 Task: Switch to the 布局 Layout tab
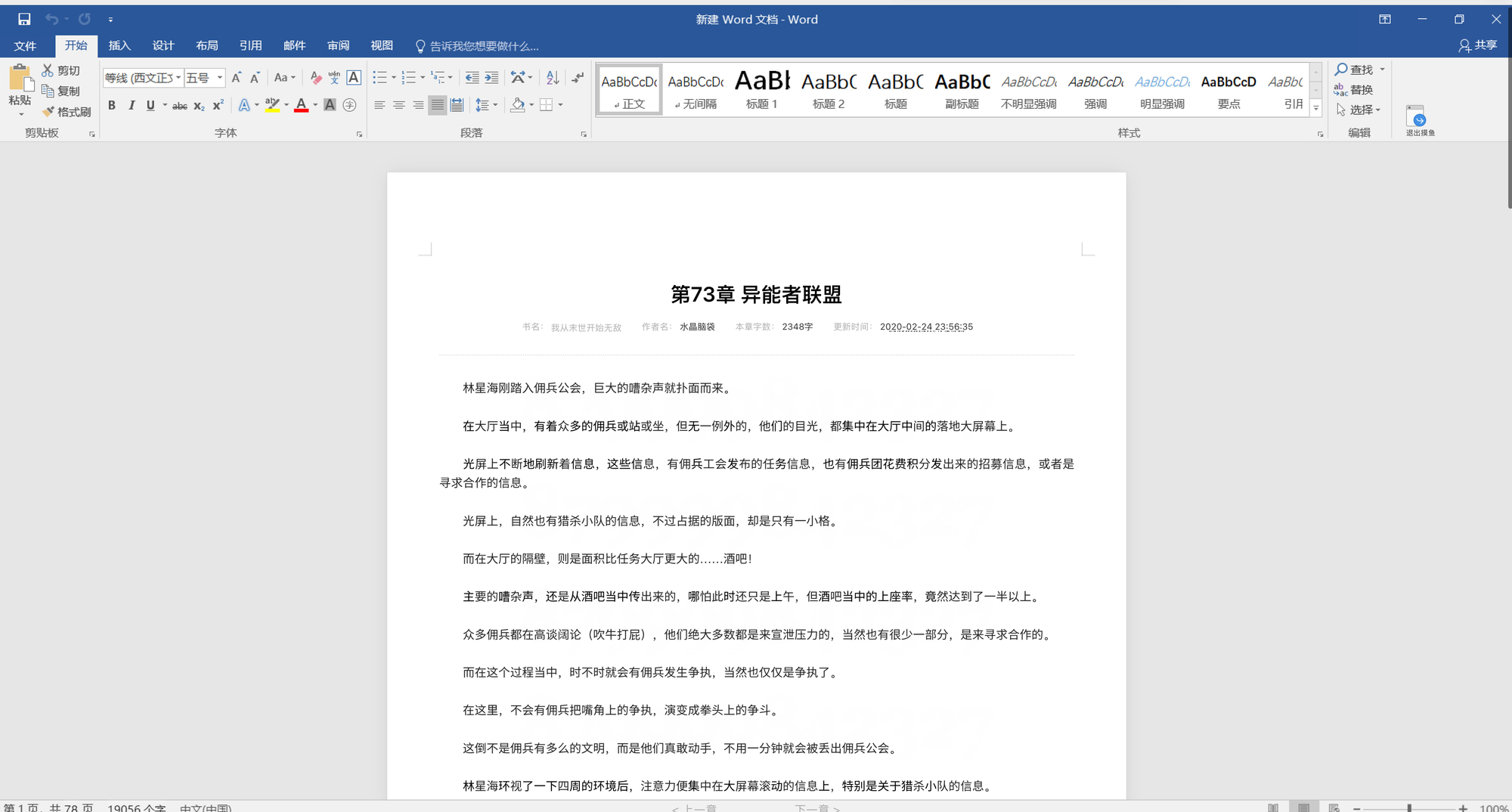point(207,45)
